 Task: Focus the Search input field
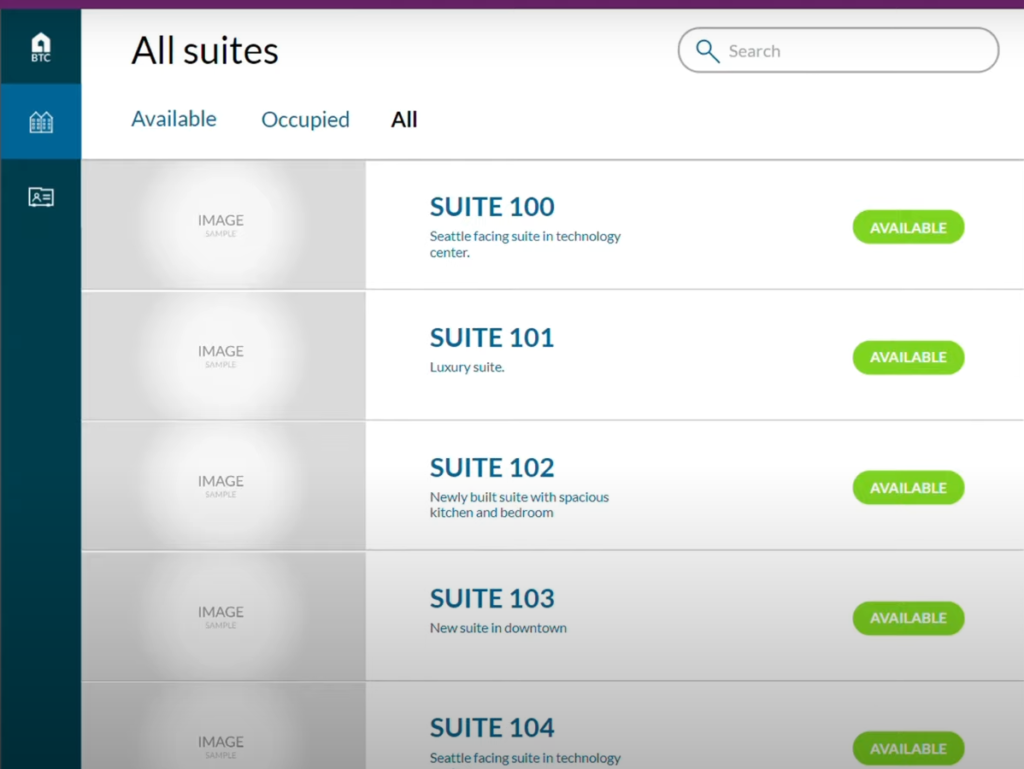pos(838,50)
